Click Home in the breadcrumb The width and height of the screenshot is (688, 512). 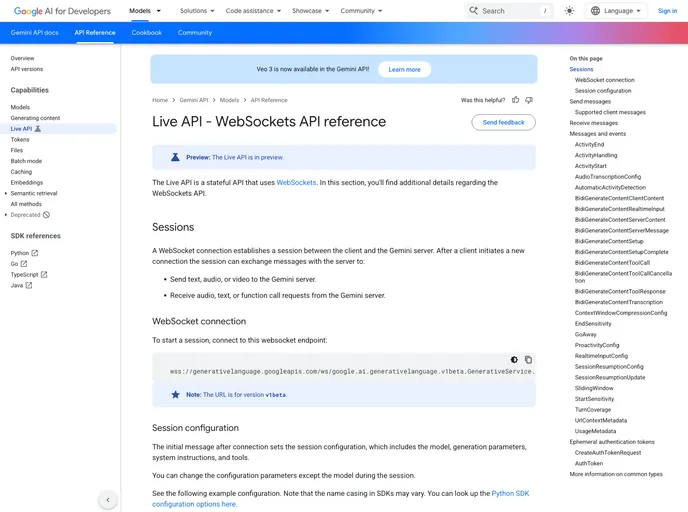160,100
